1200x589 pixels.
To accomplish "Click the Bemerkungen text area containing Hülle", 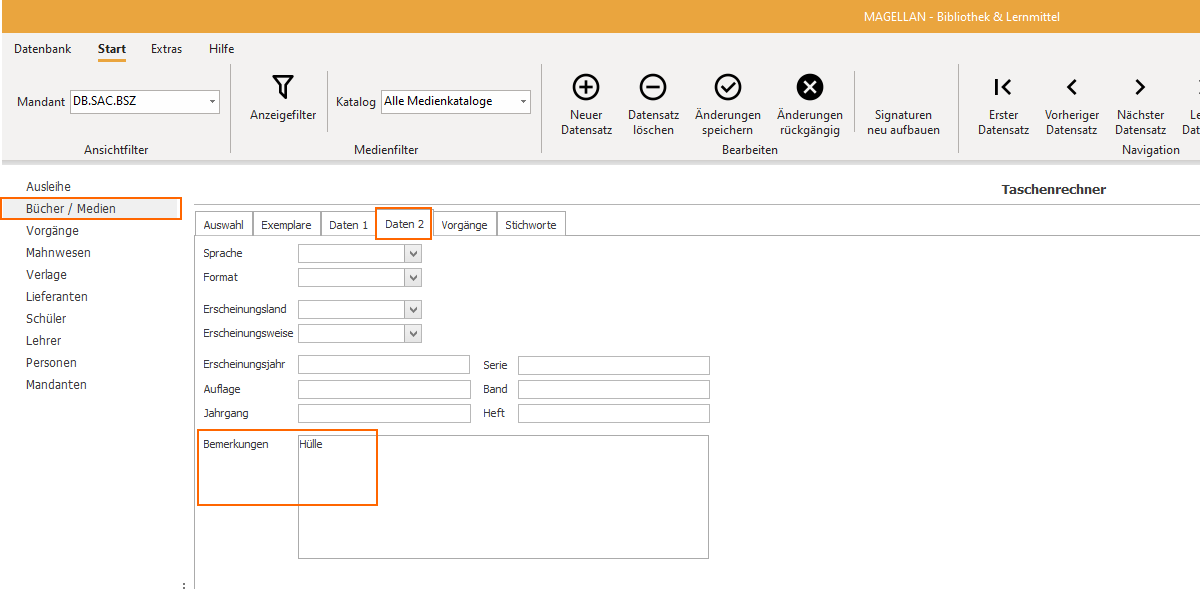I will [503, 497].
